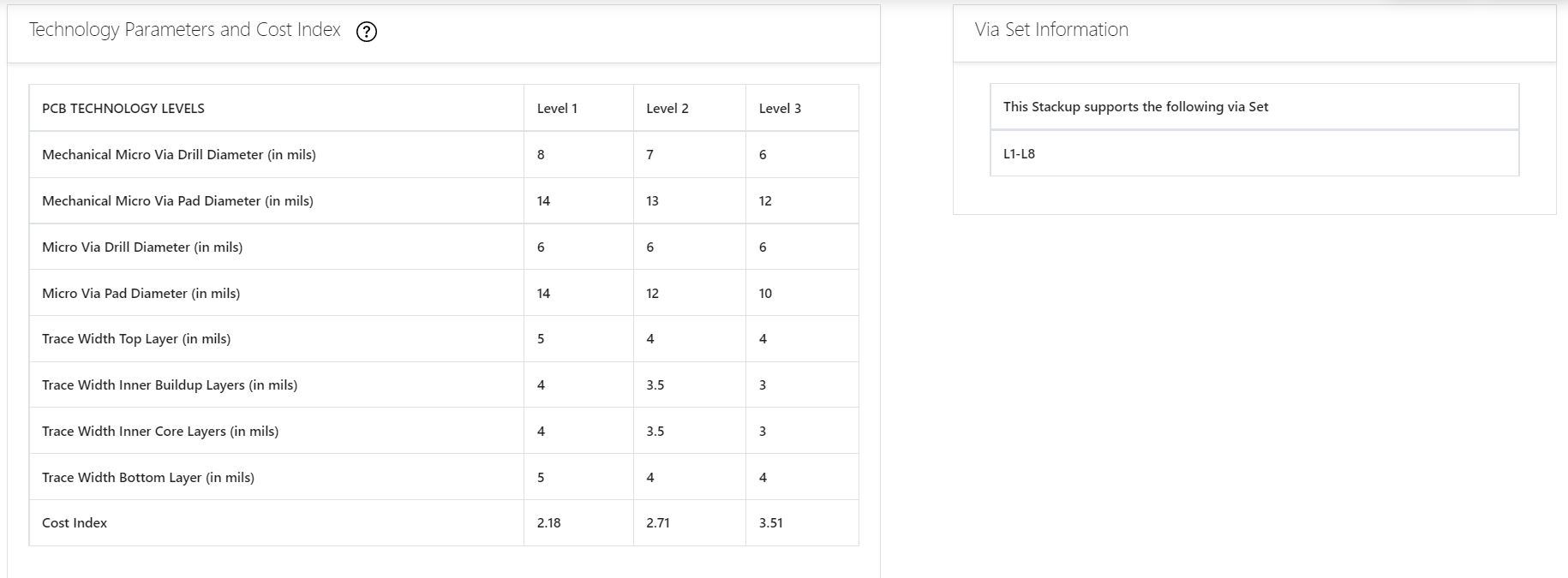Screen dimensions: 1568x578
Task: Select the Level 1 column header
Action: (x=557, y=109)
